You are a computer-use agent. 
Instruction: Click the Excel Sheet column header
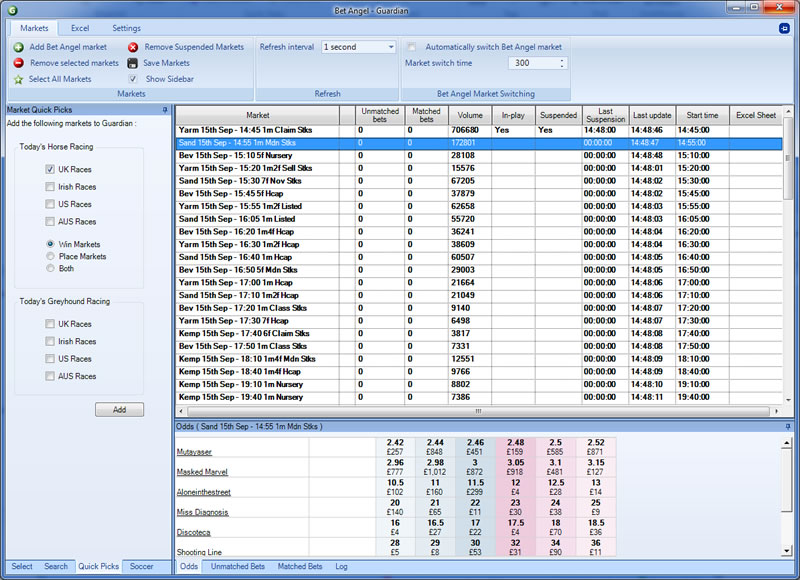[x=756, y=115]
